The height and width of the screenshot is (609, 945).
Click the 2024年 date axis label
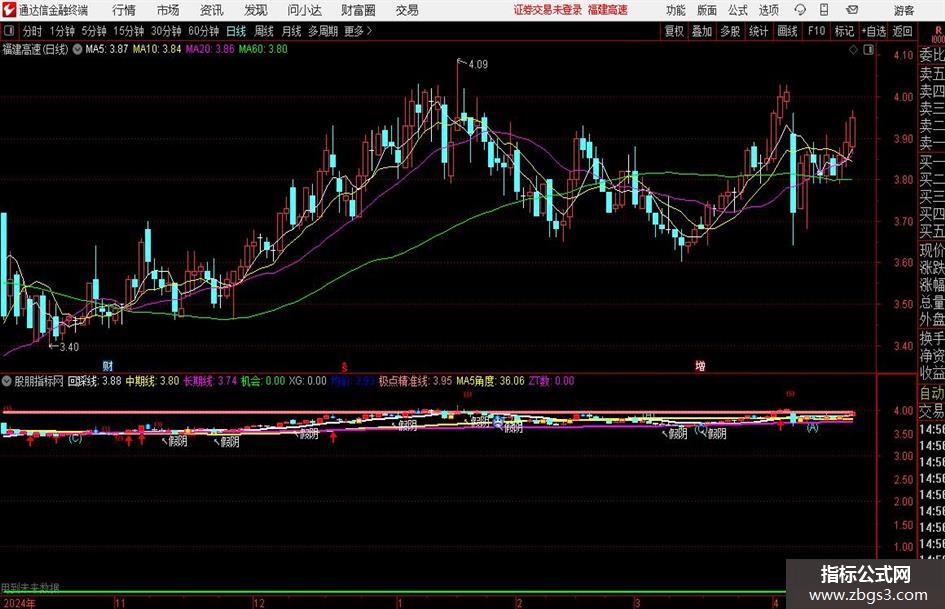19,603
